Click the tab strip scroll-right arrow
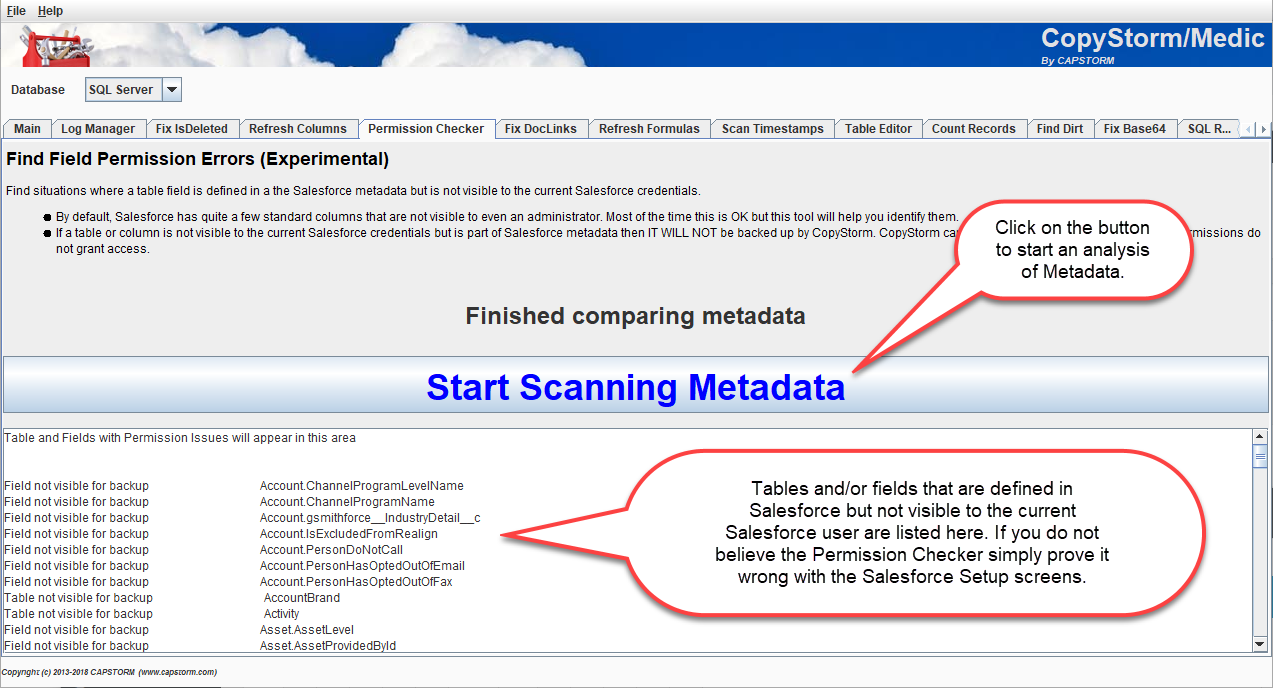The width and height of the screenshot is (1273, 688). click(1263, 129)
